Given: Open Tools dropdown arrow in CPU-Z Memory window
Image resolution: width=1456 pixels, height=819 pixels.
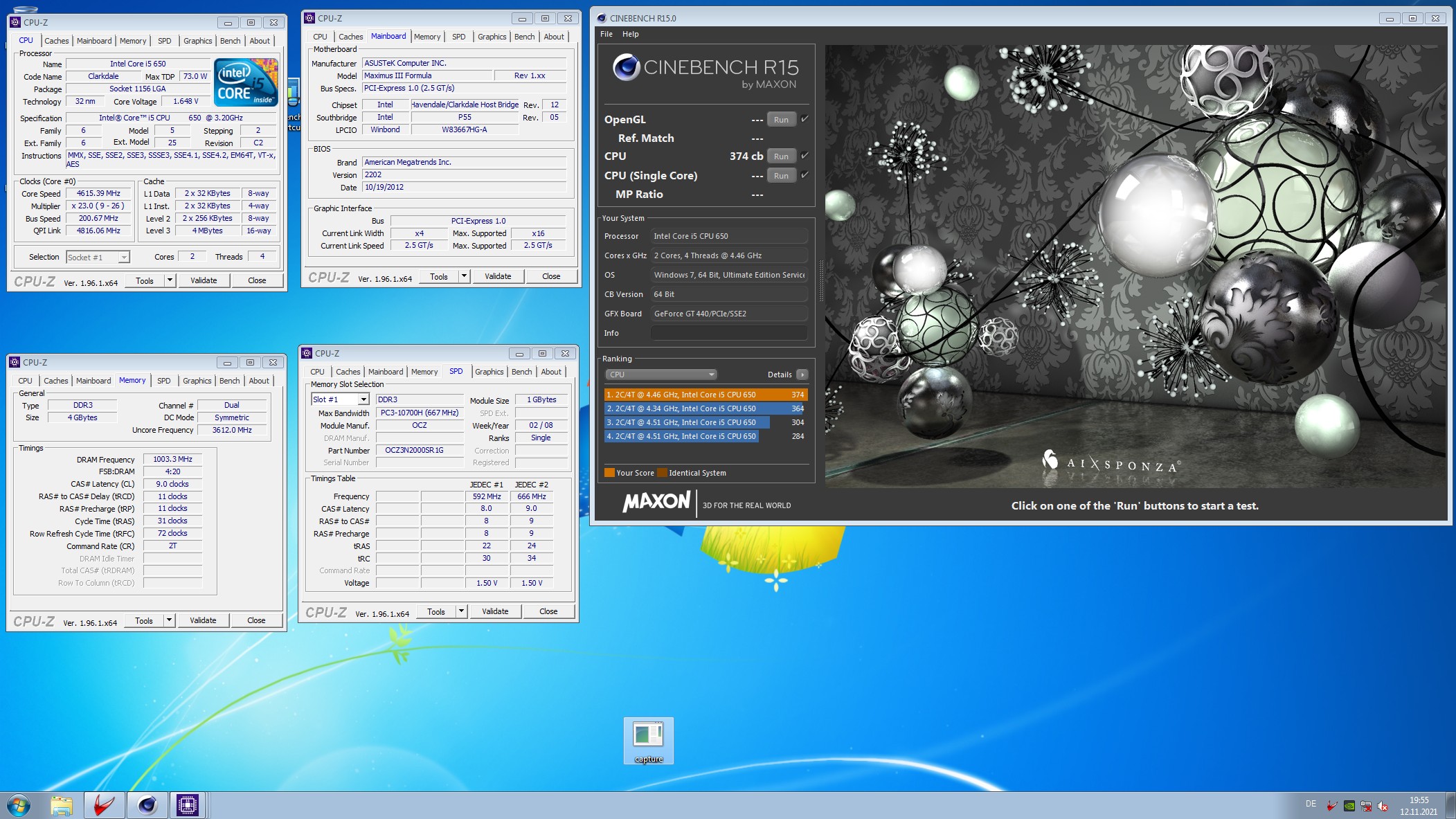Looking at the screenshot, I should click(x=169, y=620).
